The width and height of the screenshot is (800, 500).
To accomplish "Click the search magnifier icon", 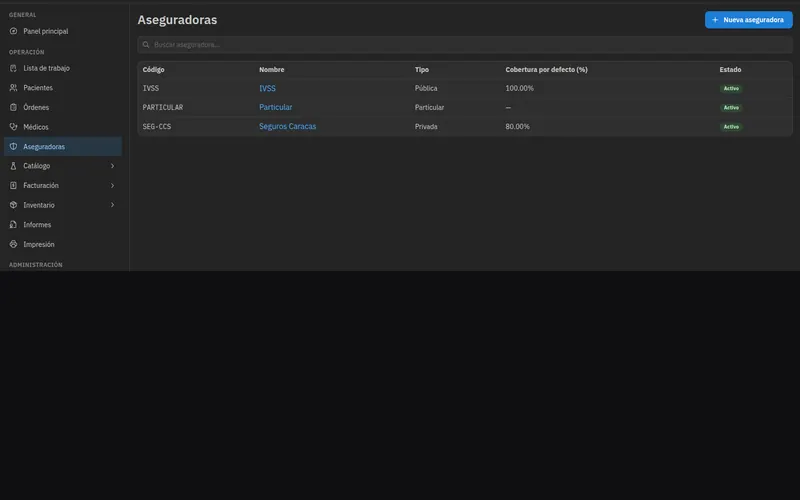I will [x=146, y=45].
